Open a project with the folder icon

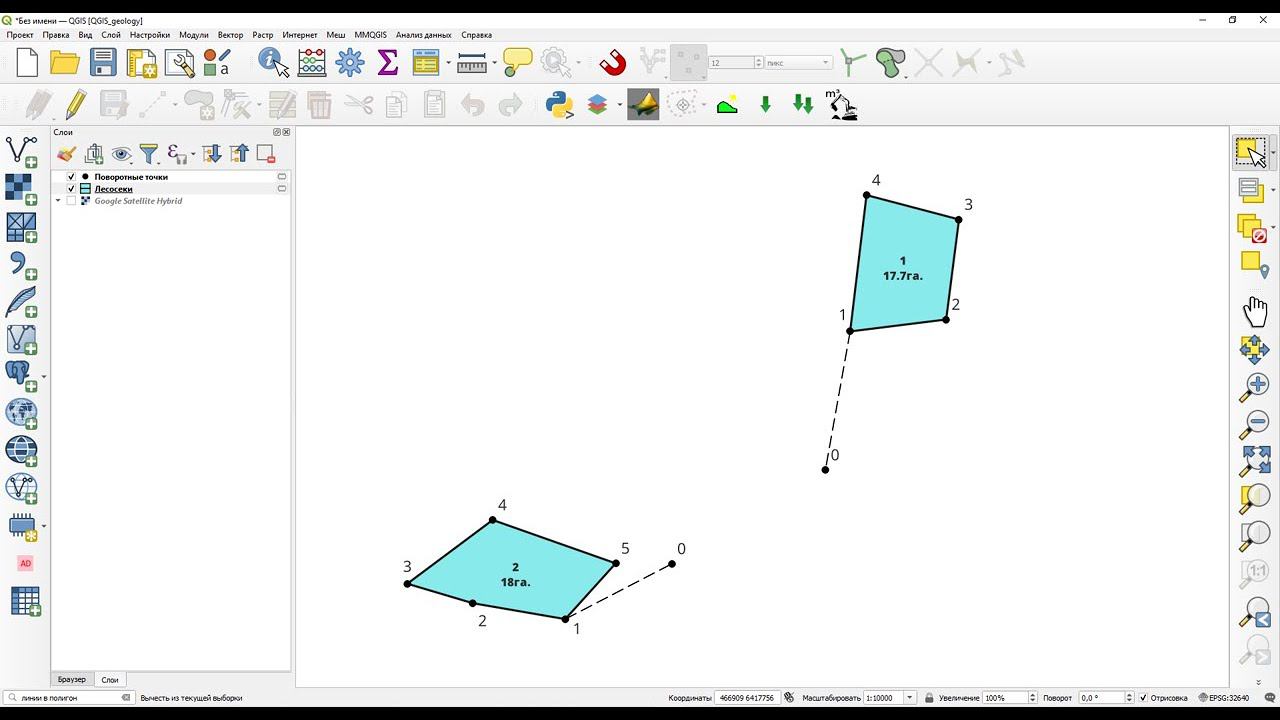click(x=65, y=63)
